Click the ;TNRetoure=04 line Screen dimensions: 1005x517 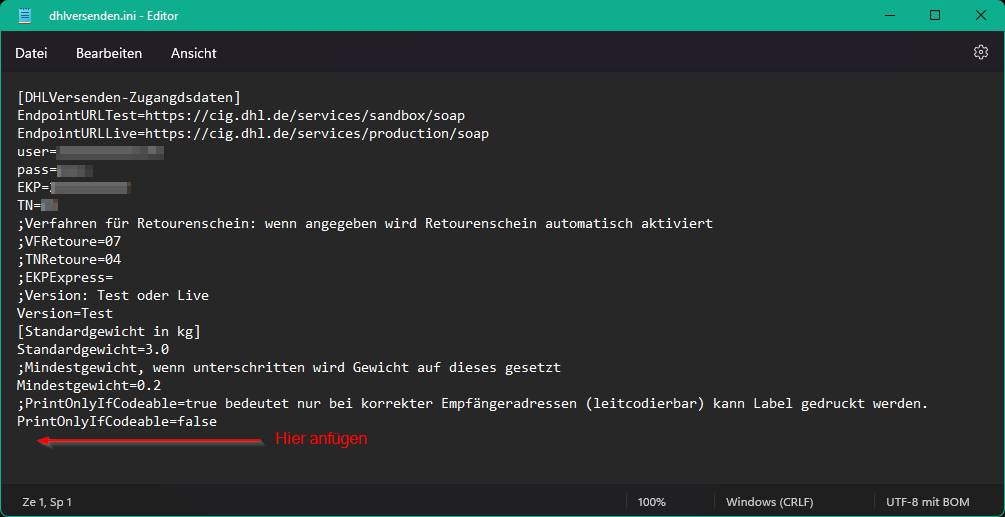(69, 259)
